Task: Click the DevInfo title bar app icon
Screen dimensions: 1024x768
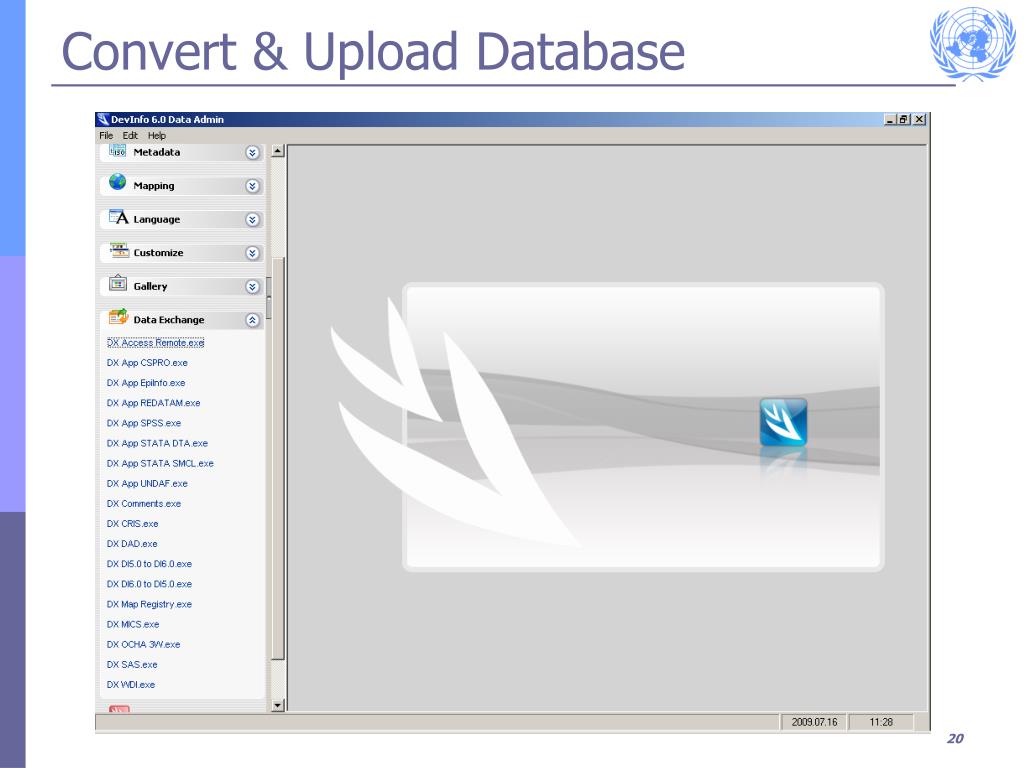Action: pyautogui.click(x=103, y=119)
